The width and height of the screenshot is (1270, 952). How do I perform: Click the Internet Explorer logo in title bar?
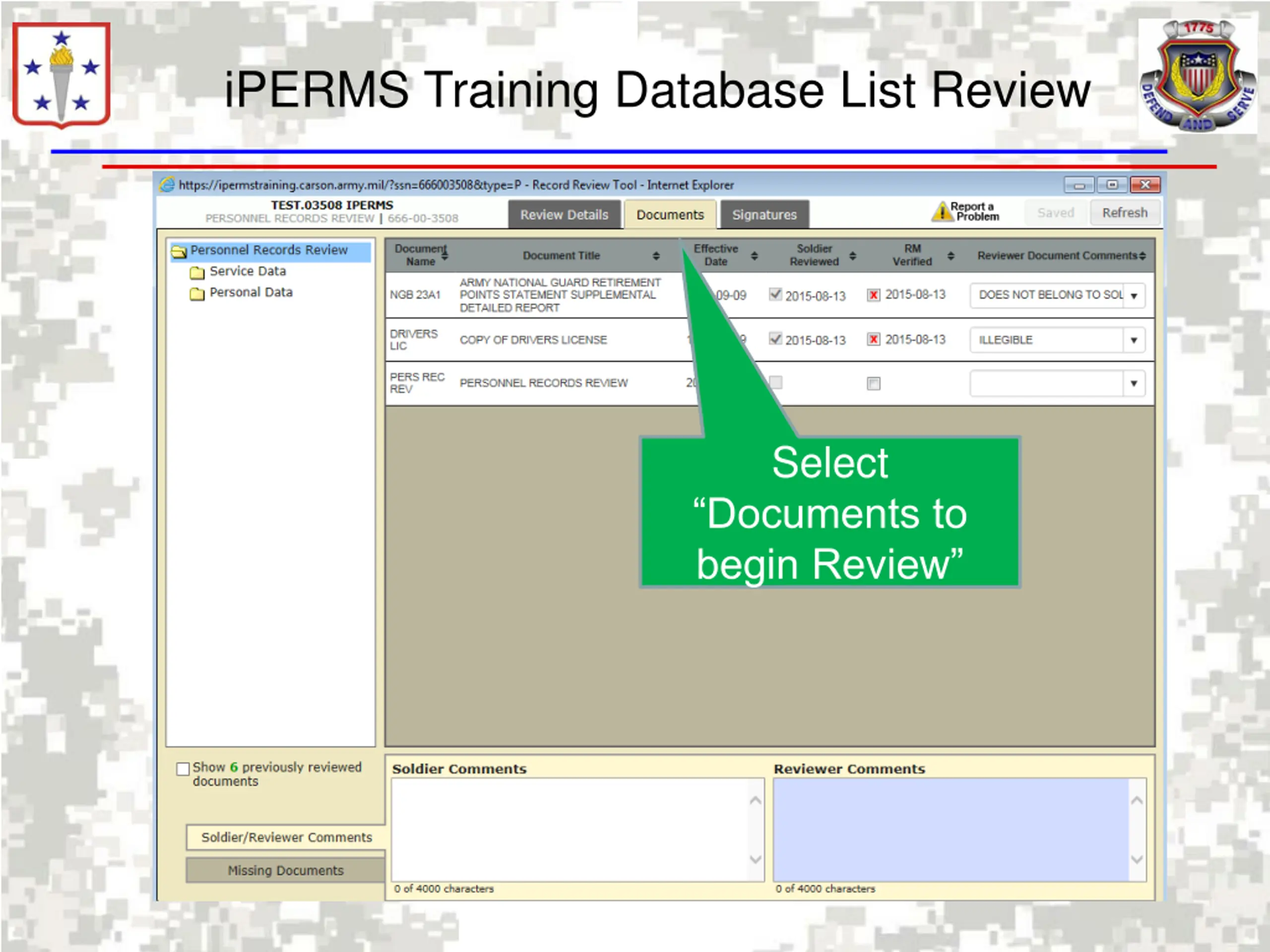click(x=167, y=185)
